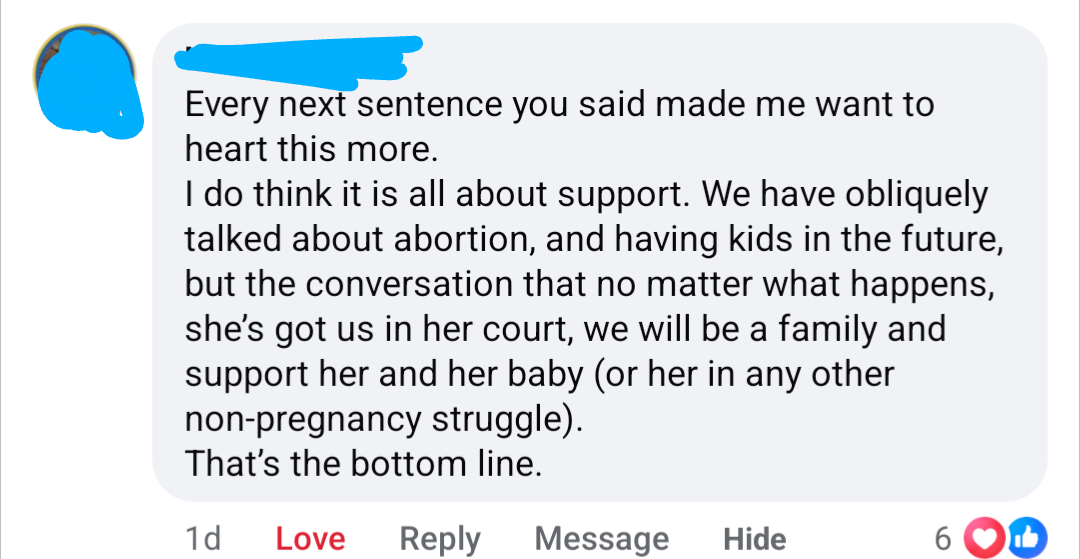Open the reaction count showing 6
1080x559 pixels.
(x=942, y=539)
